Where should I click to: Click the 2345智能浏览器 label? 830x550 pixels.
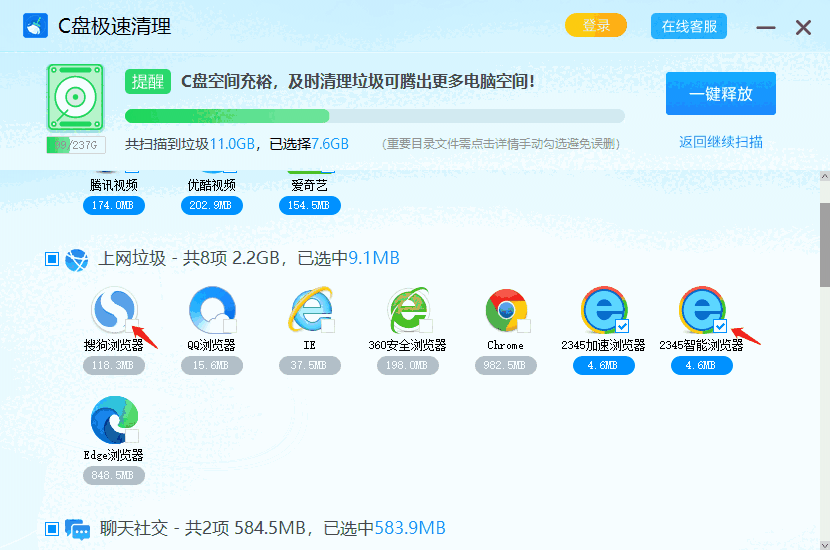pos(701,345)
